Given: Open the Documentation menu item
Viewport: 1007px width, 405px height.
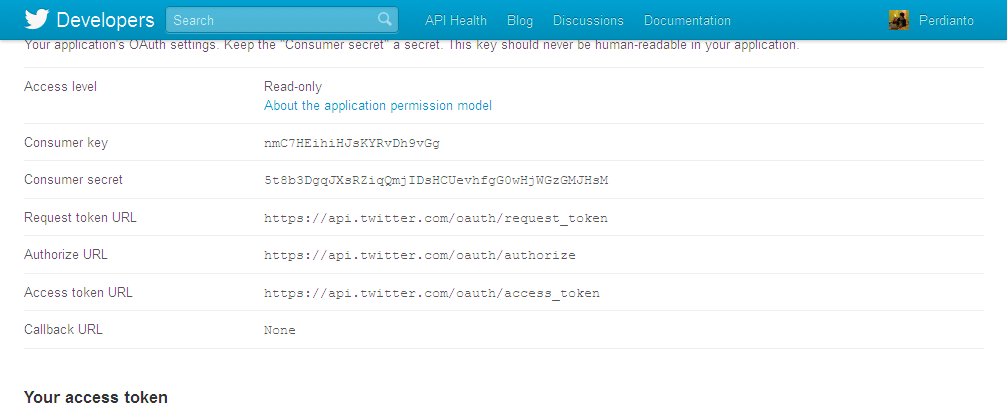Looking at the screenshot, I should click(x=687, y=21).
